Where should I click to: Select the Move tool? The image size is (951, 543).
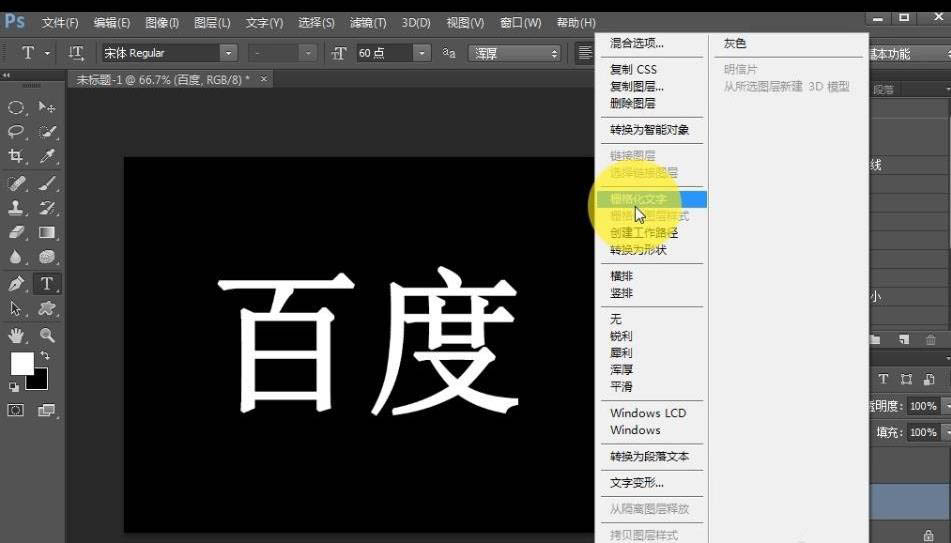pos(47,107)
